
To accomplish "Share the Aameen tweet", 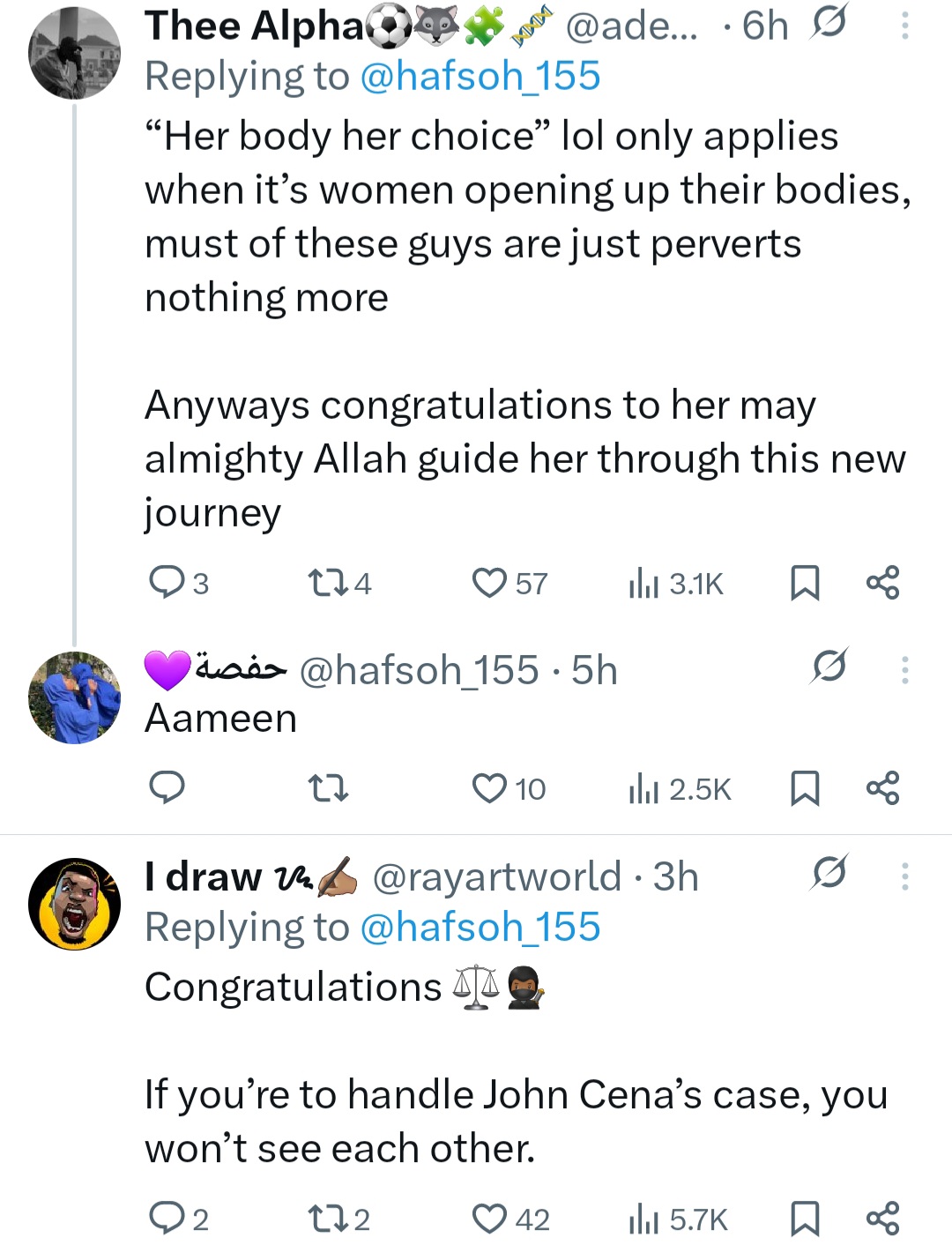I will pyautogui.click(x=882, y=787).
